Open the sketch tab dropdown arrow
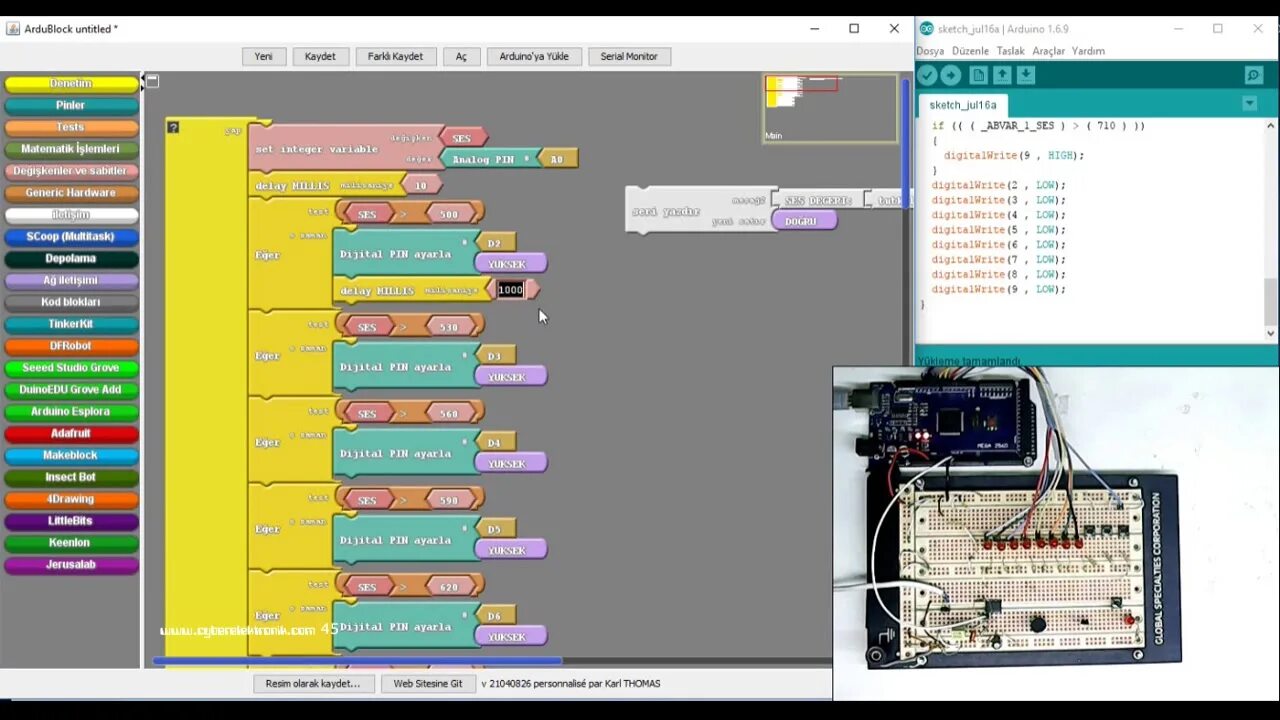This screenshot has height=720, width=1280. [x=1249, y=104]
